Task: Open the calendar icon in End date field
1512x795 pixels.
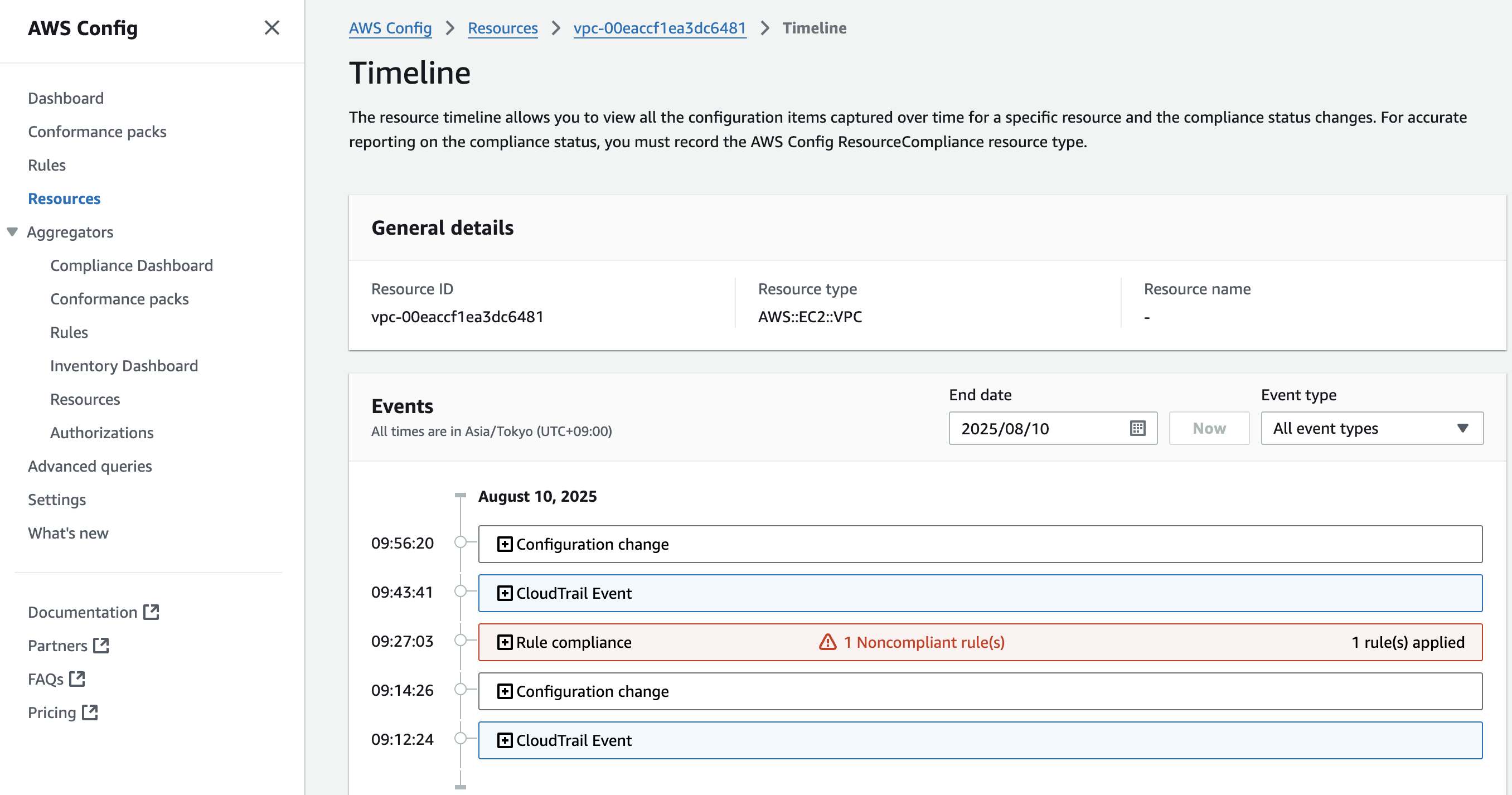Action: pyautogui.click(x=1137, y=428)
